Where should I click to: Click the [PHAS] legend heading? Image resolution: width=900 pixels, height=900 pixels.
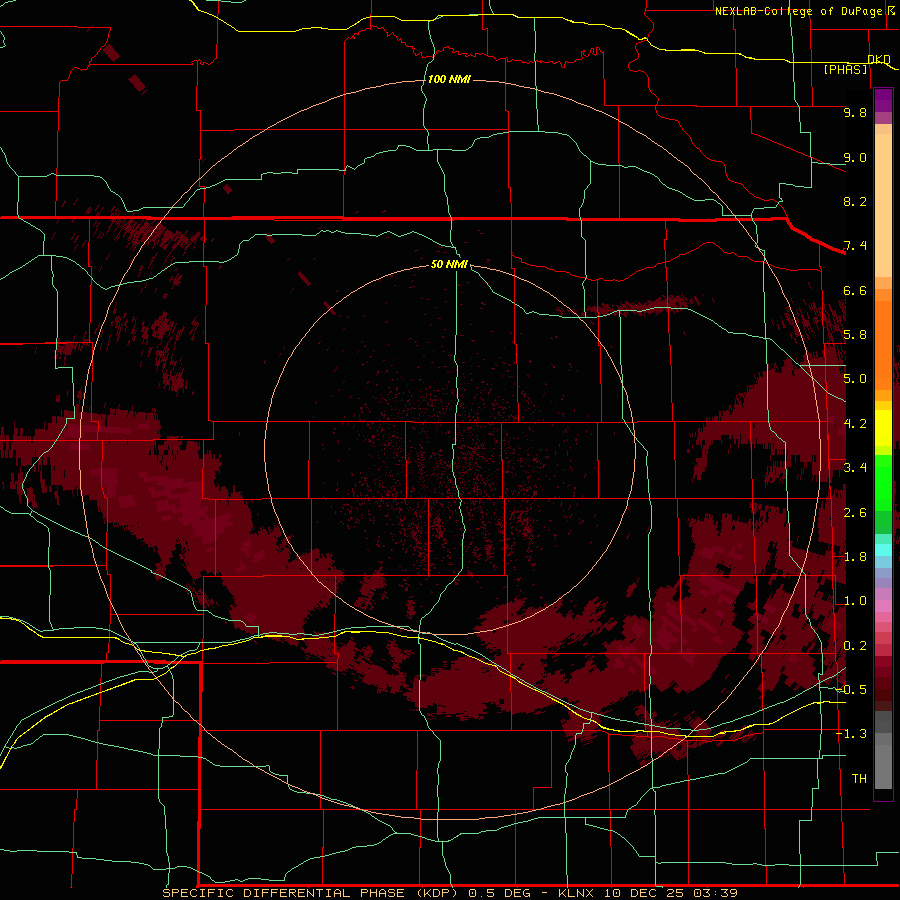845,69
